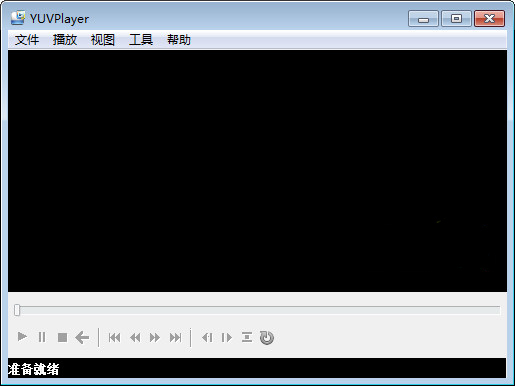
Task: Click the 准备就绪 status bar text
Action: coord(33,369)
